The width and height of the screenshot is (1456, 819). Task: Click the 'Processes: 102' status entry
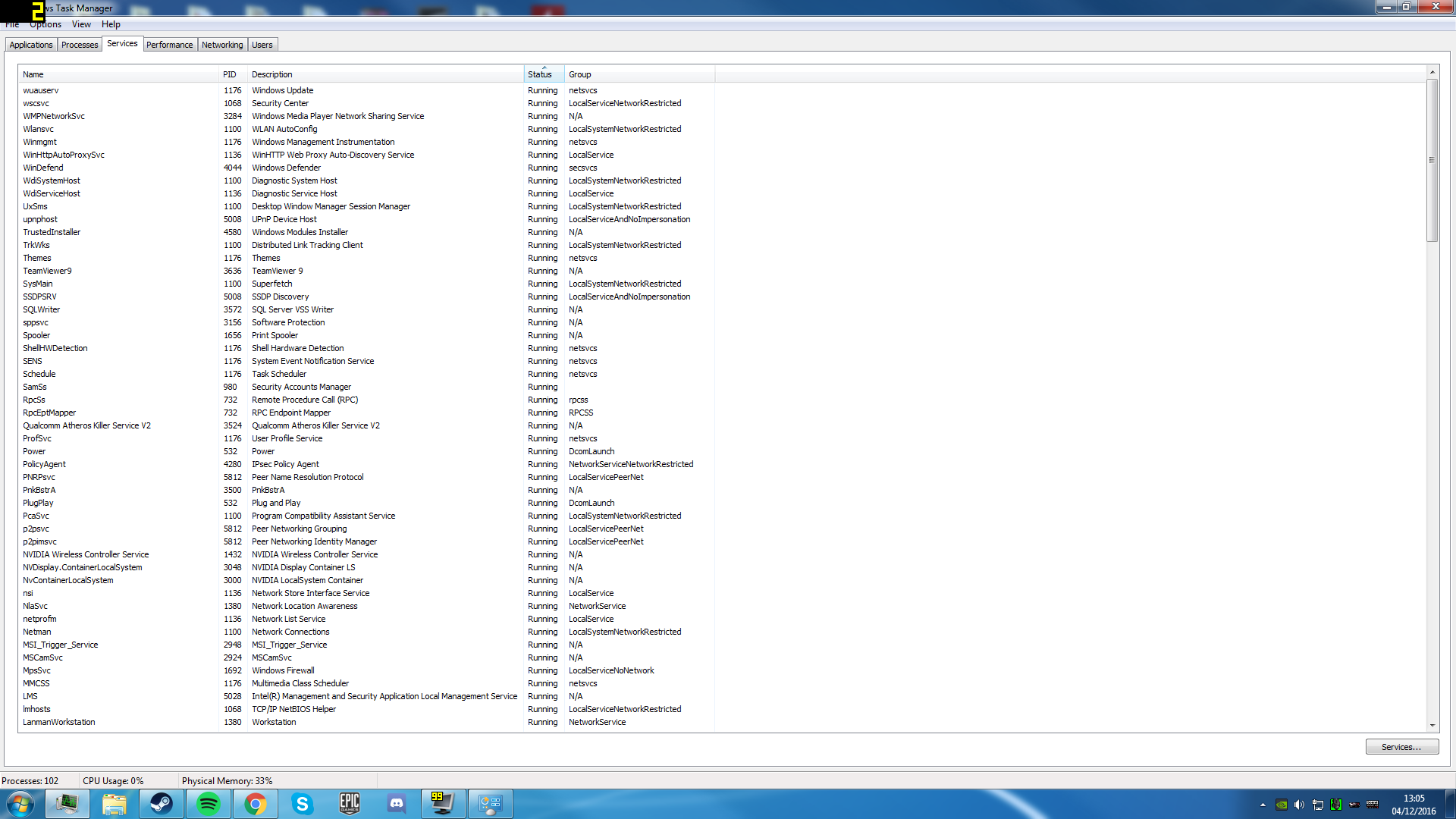pyautogui.click(x=30, y=781)
